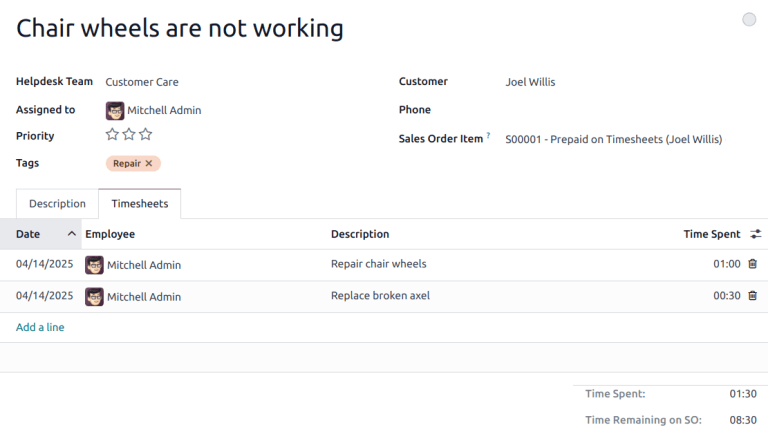The width and height of the screenshot is (768, 434).
Task: Set priority to two stars
Action: (129, 135)
